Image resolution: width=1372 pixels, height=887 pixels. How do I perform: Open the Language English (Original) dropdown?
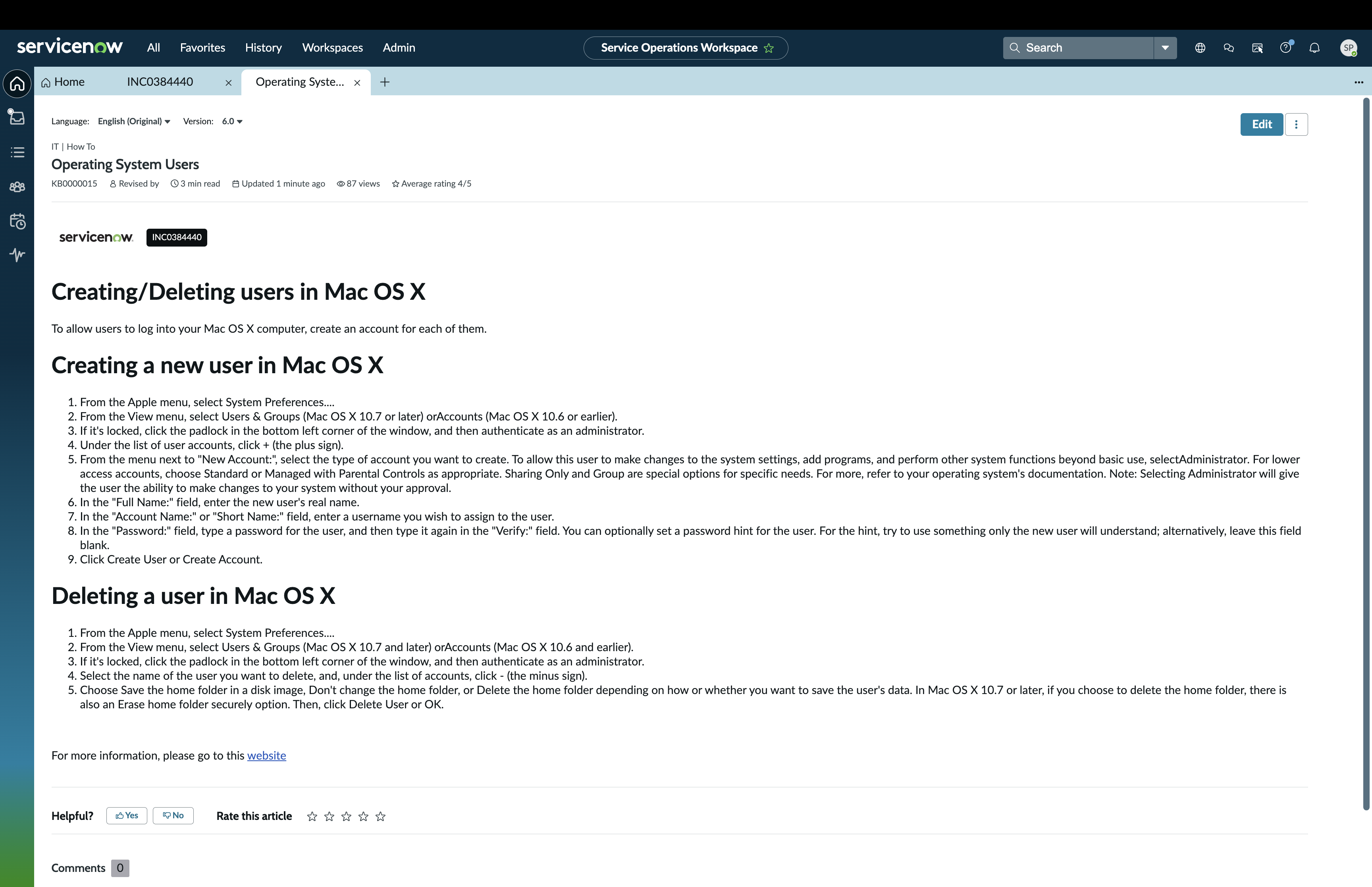click(134, 121)
